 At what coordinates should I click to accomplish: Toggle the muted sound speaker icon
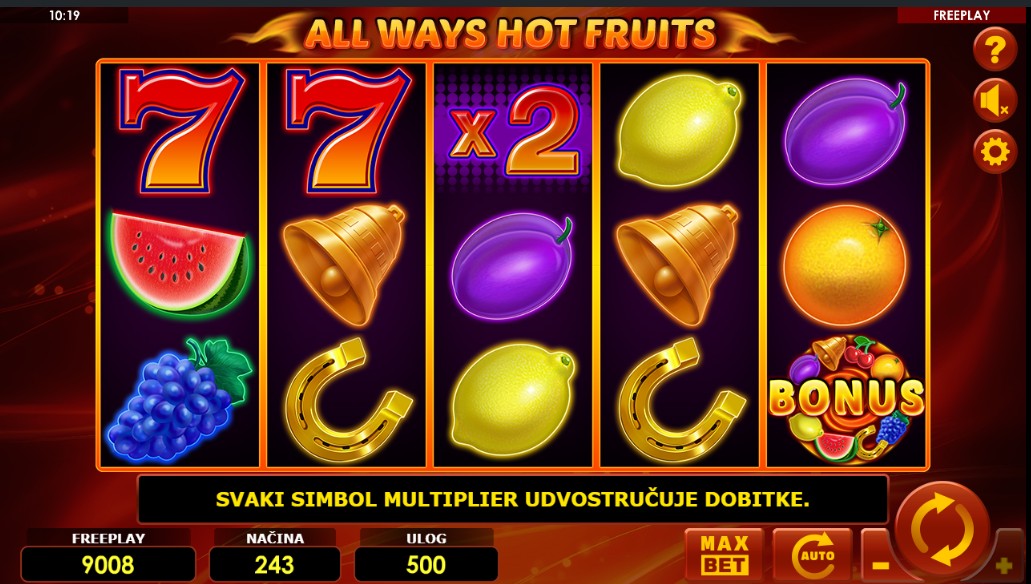tap(995, 101)
